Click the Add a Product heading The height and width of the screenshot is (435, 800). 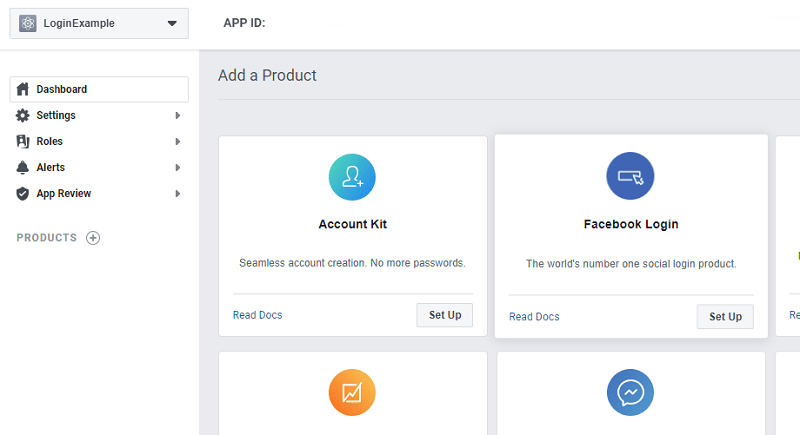point(267,75)
